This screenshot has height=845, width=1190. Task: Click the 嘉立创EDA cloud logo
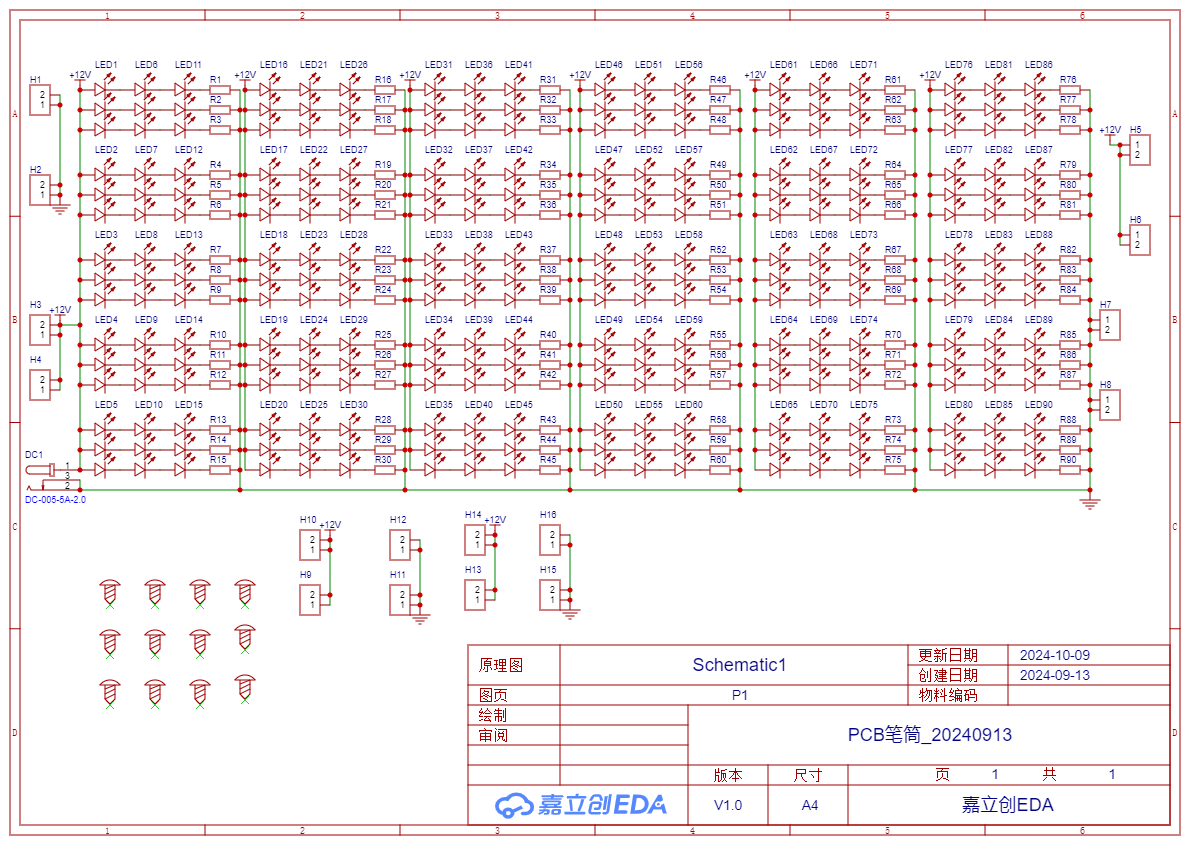coord(514,804)
